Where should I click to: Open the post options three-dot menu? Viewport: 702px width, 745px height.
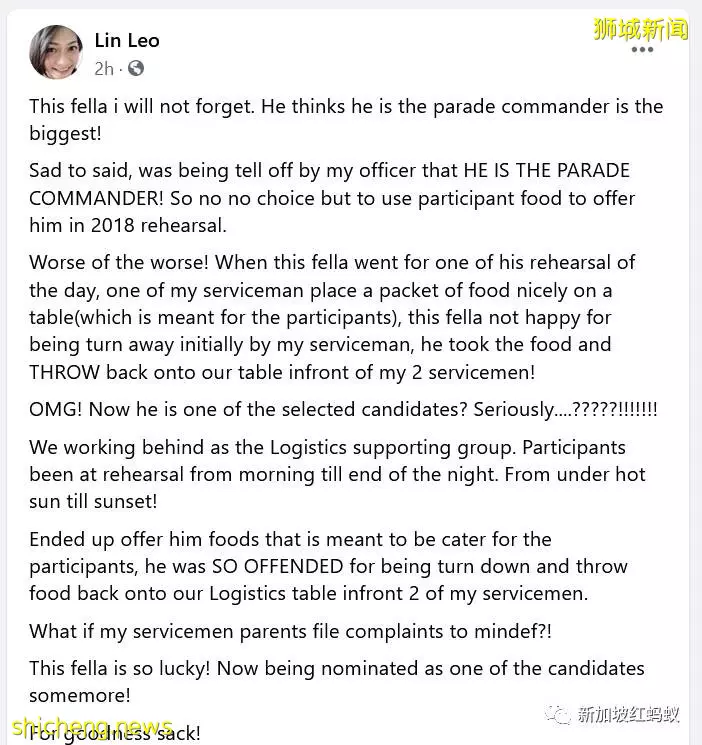[x=642, y=50]
